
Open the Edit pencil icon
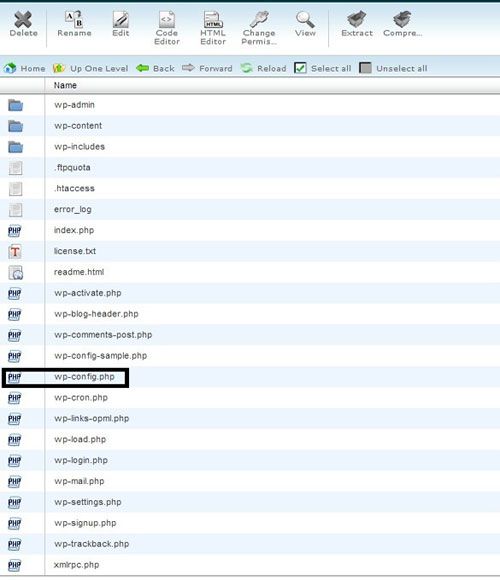click(x=121, y=19)
